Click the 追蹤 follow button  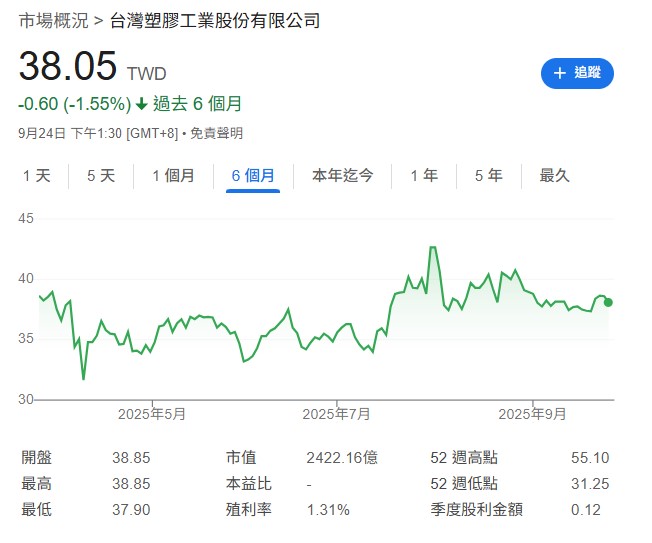577,73
